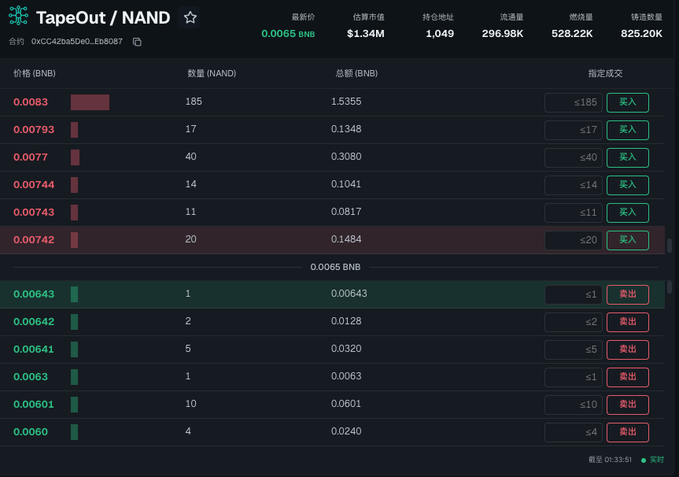Viewport: 679px width, 477px height.
Task: Buy at price 0.00743
Action: click(x=627, y=213)
